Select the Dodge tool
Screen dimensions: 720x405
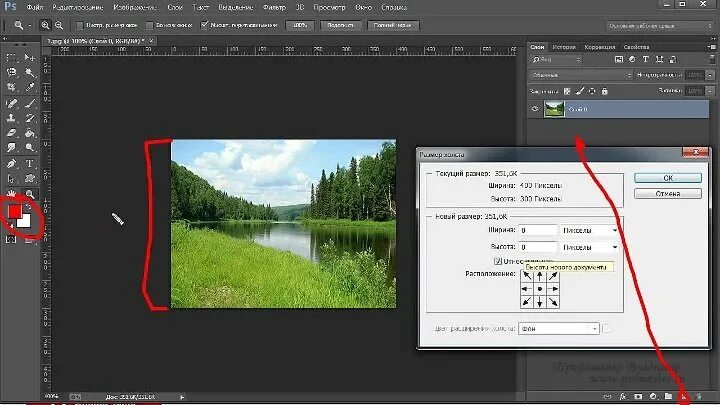(30, 148)
